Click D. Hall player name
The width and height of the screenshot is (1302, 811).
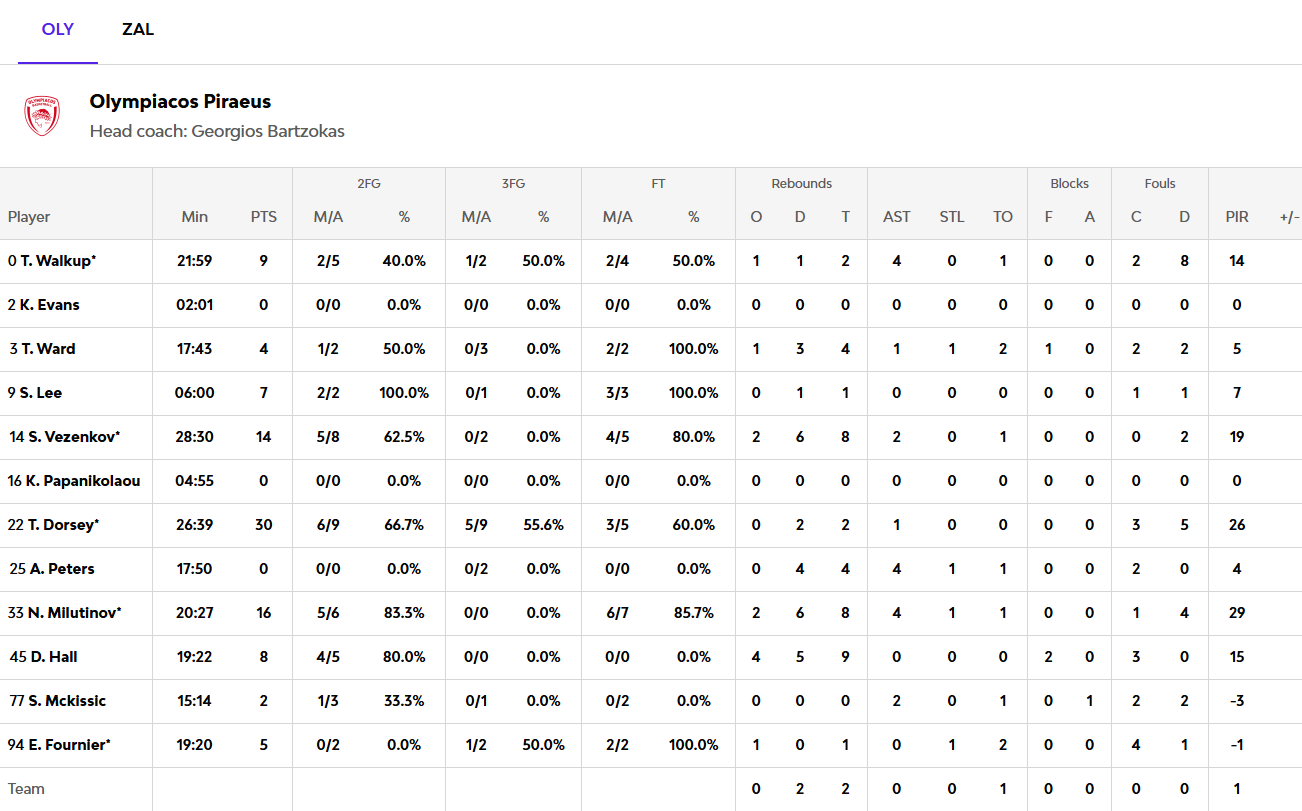[52, 657]
